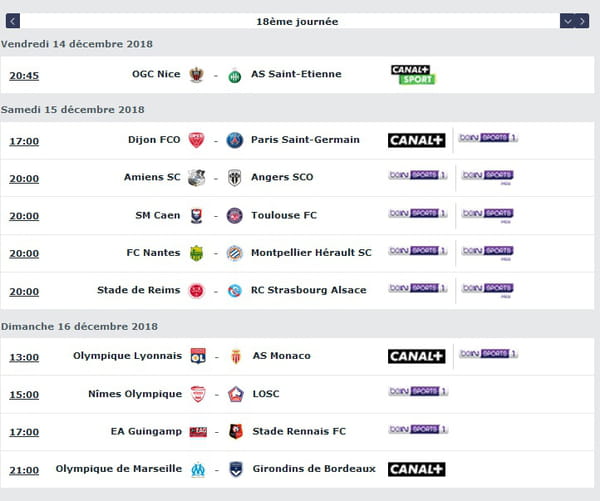Click the Canal+ Sport channel logo

(x=413, y=75)
